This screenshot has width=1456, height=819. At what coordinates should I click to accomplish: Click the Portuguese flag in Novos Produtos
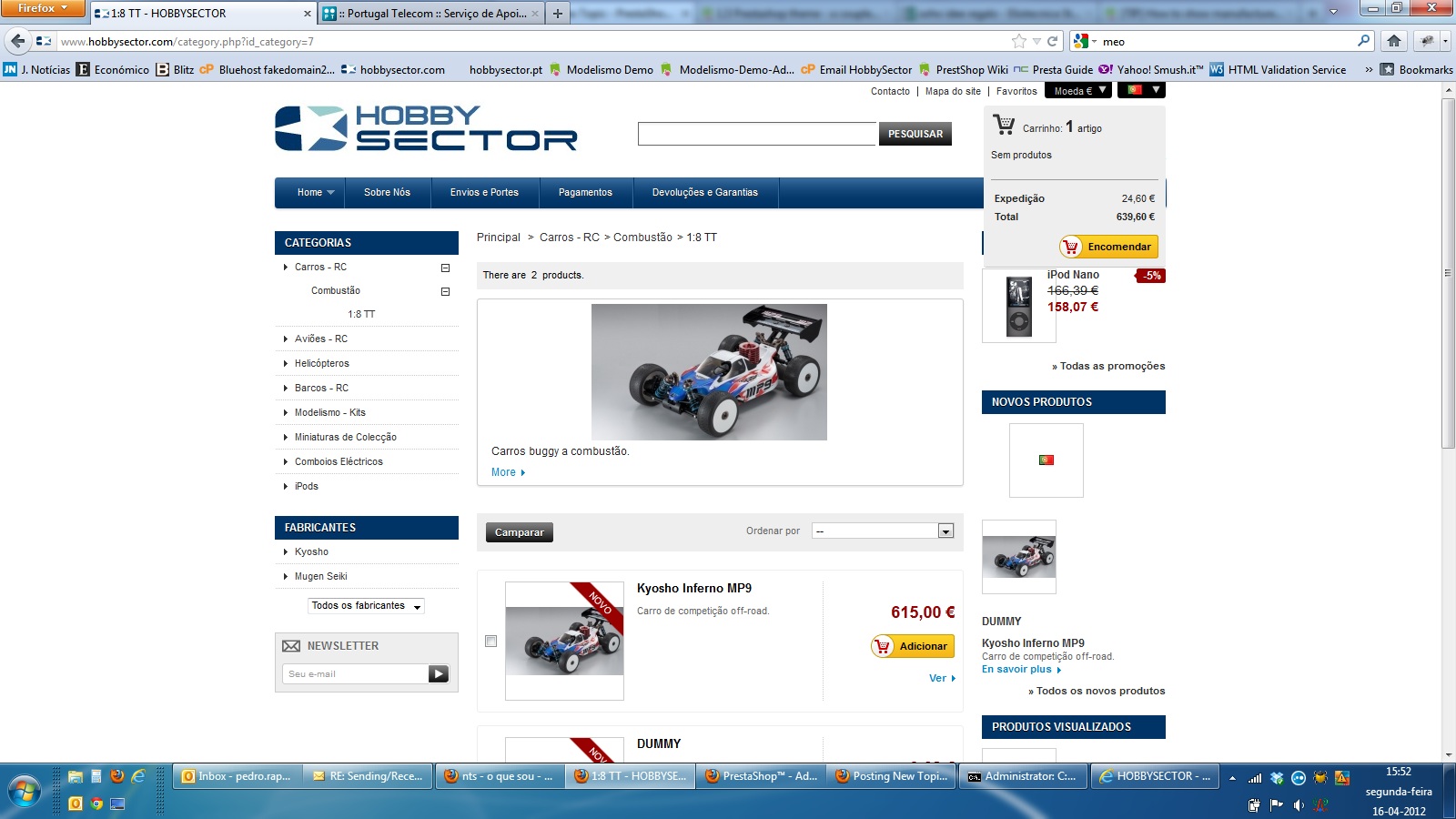(1046, 460)
